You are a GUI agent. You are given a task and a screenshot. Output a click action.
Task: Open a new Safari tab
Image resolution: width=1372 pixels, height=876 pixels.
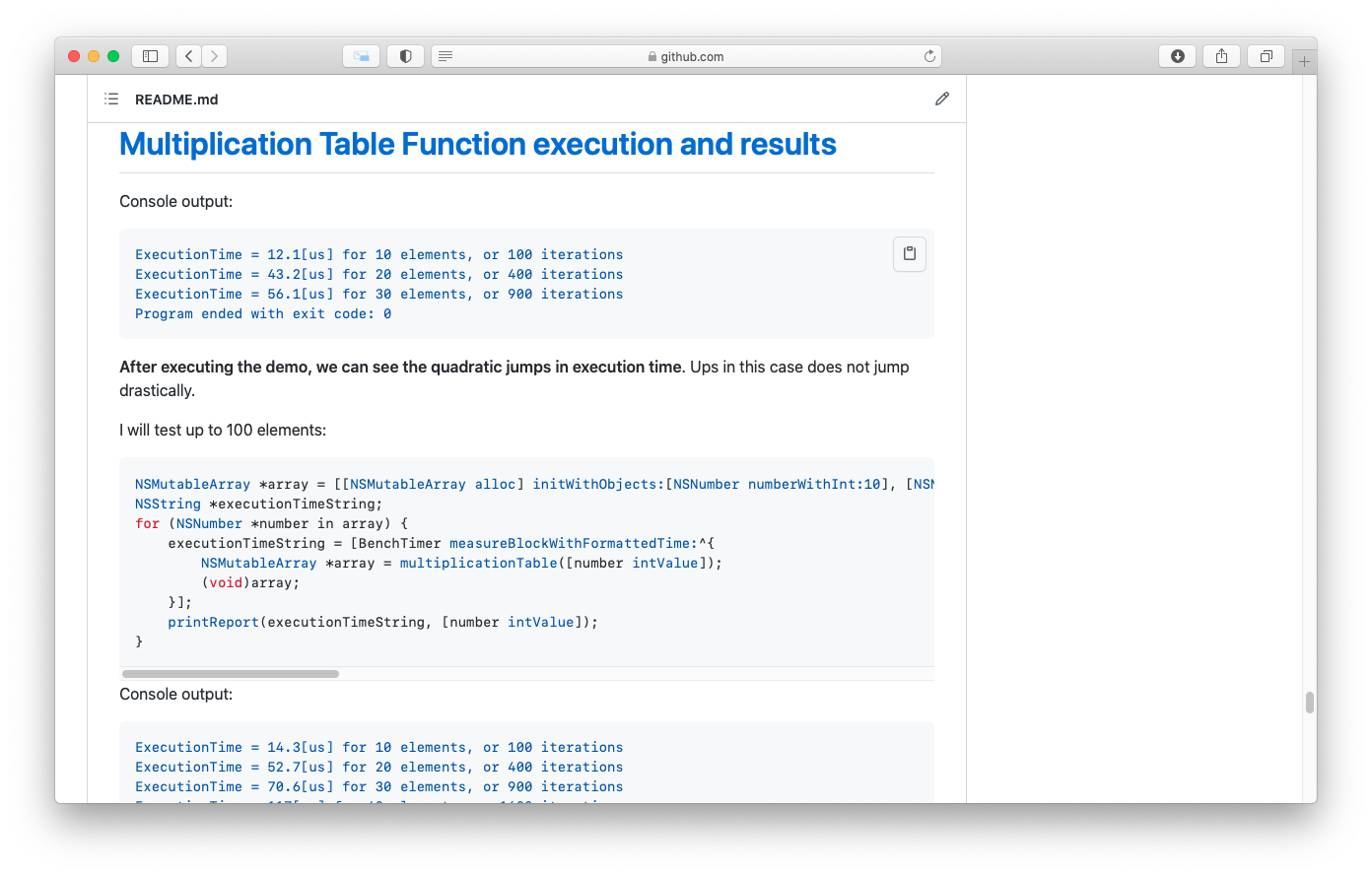pyautogui.click(x=1304, y=59)
